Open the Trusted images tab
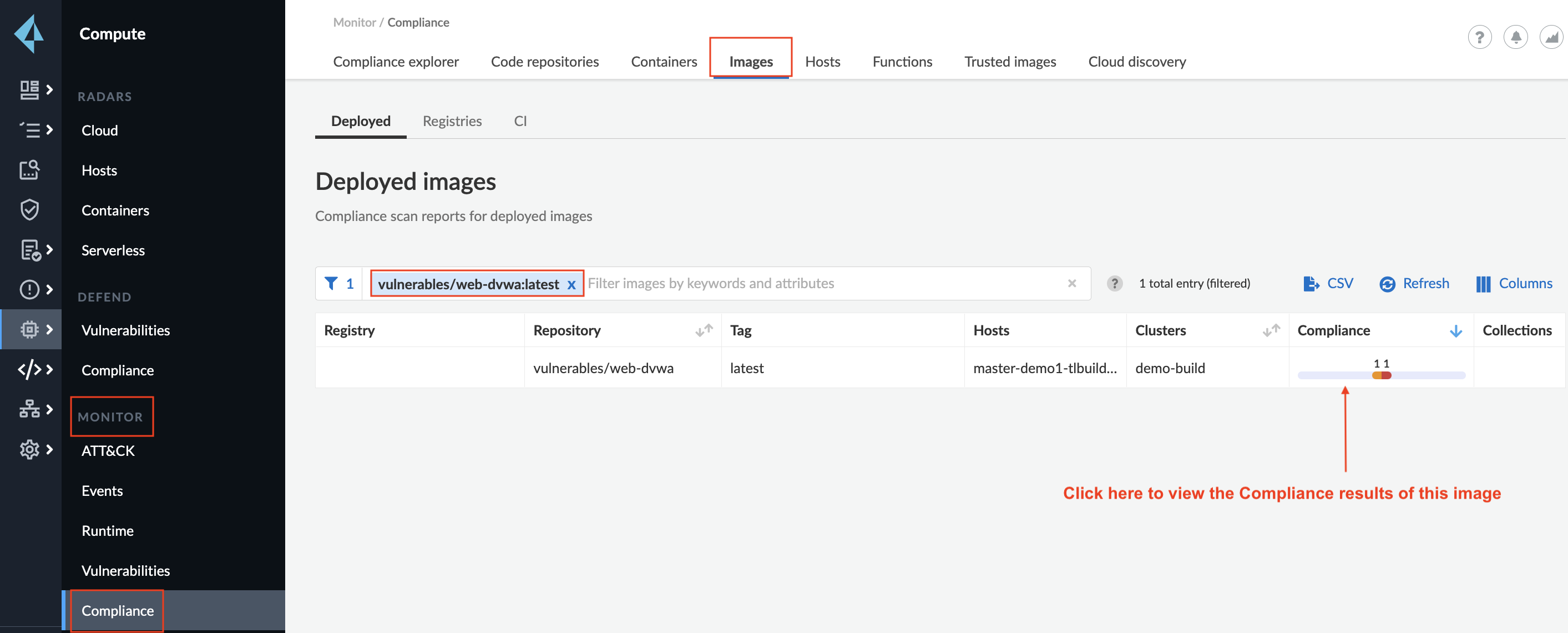 click(1009, 62)
